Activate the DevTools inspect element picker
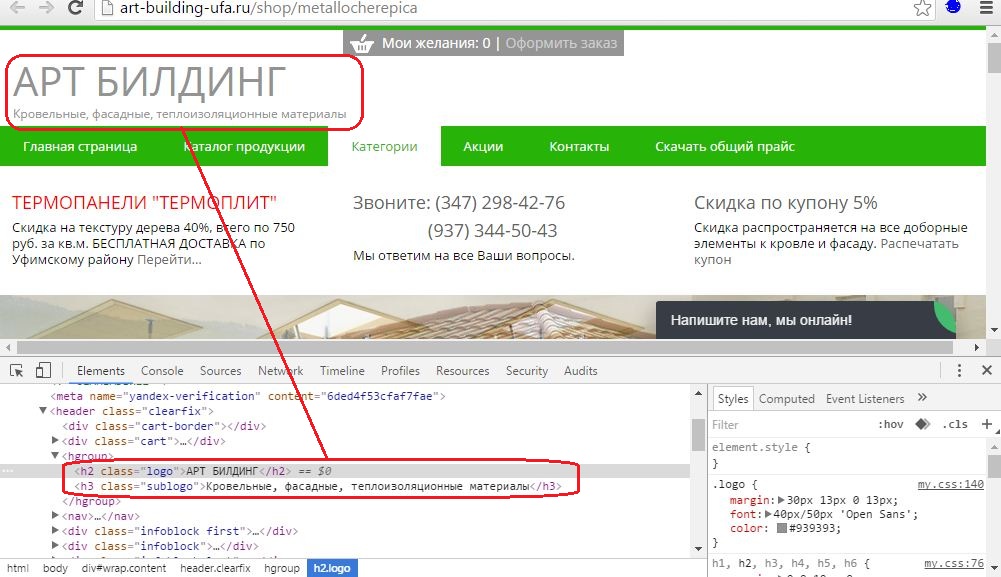 click(17, 371)
